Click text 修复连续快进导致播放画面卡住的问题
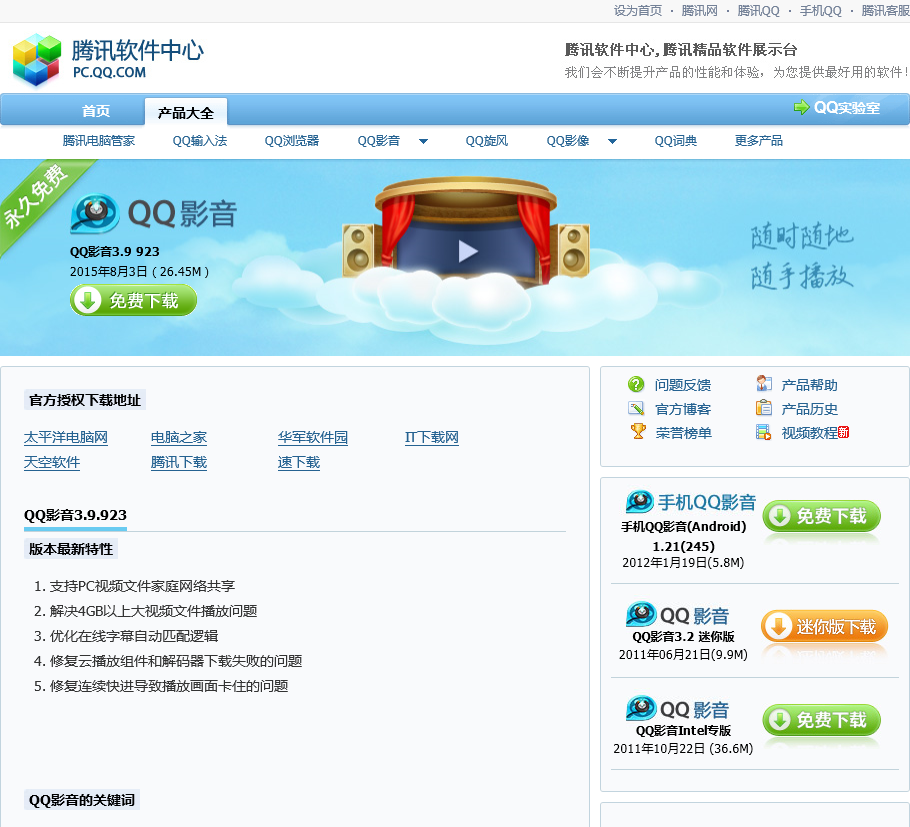Screen dimensions: 910x827 169,685
